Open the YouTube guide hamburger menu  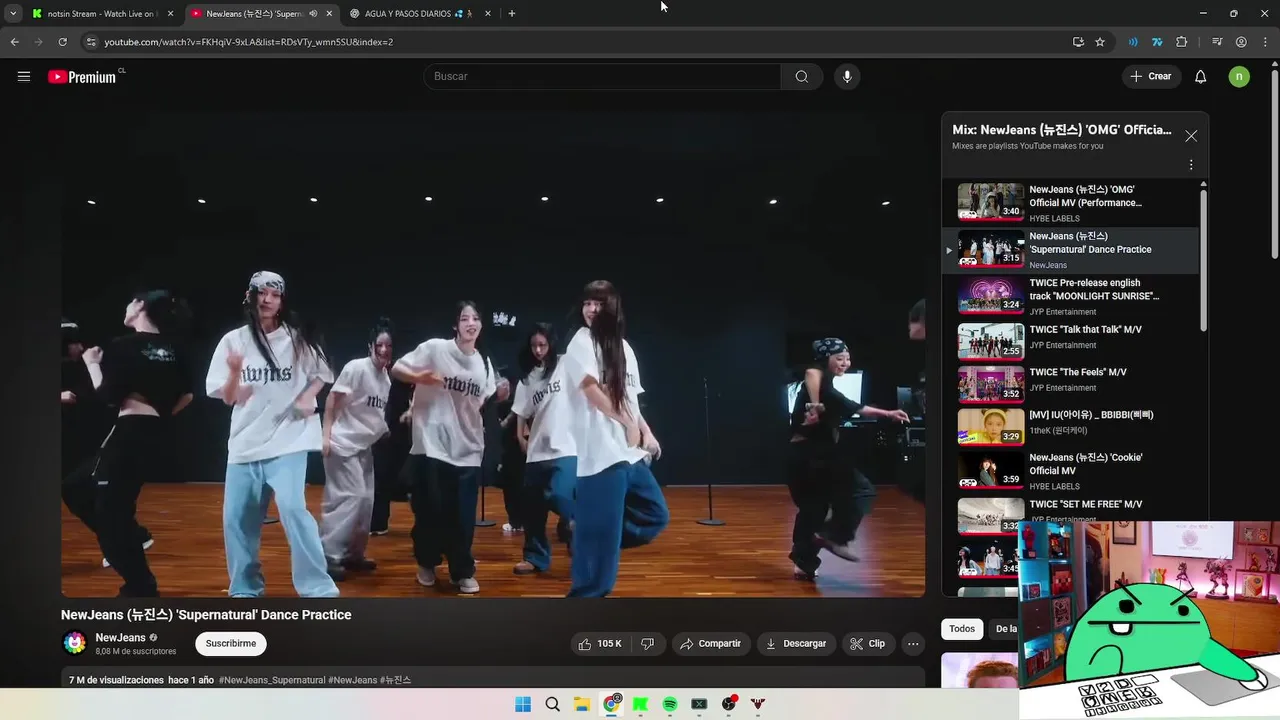click(x=24, y=76)
